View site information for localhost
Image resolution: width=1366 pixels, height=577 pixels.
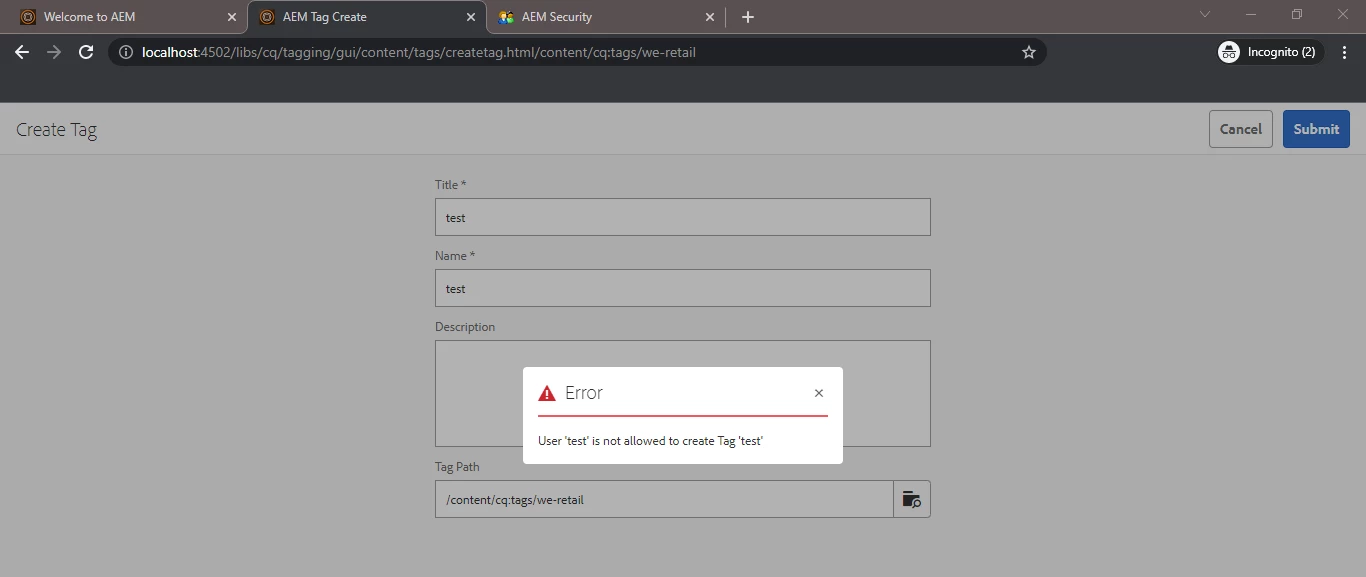(x=126, y=52)
